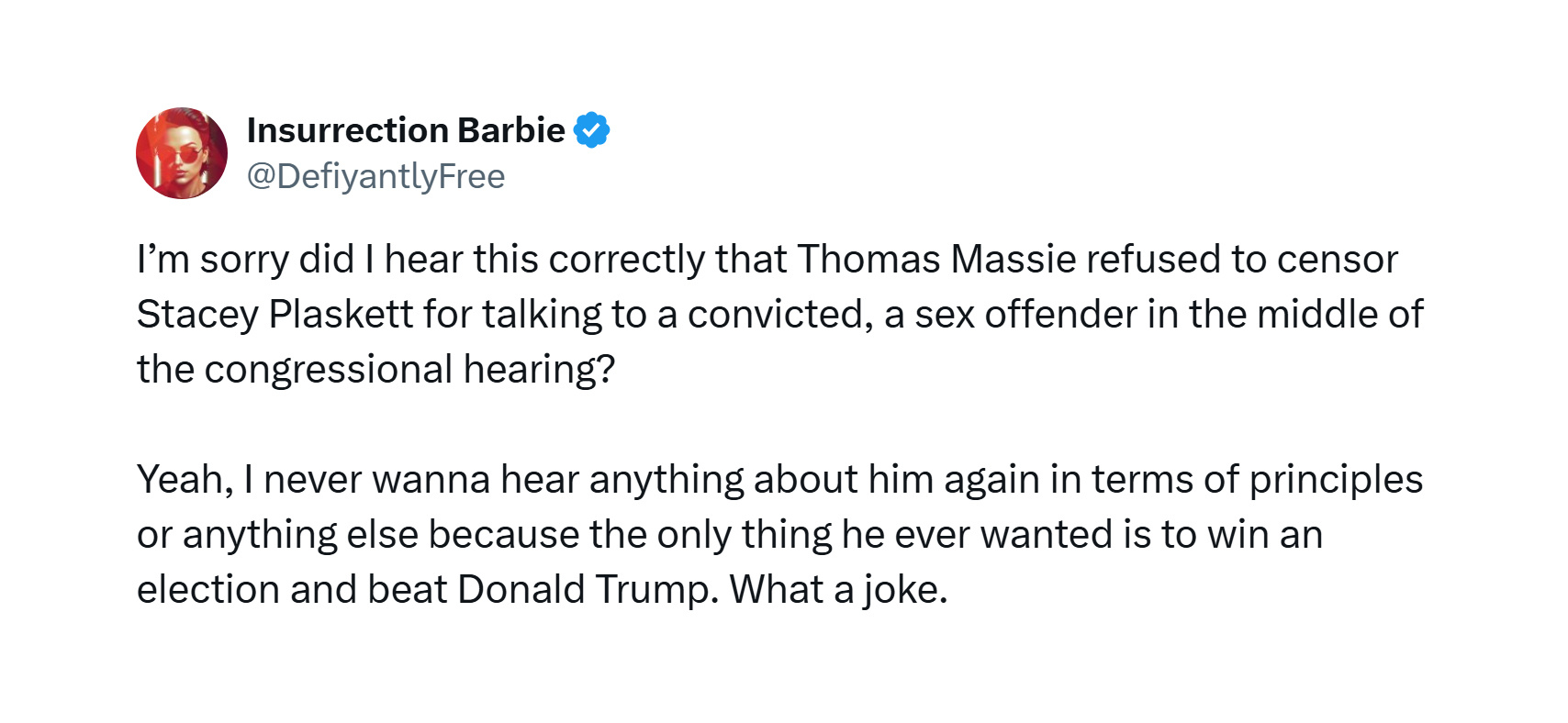Click the blue verified checkmark badge
The height and width of the screenshot is (723, 1568).
click(591, 131)
